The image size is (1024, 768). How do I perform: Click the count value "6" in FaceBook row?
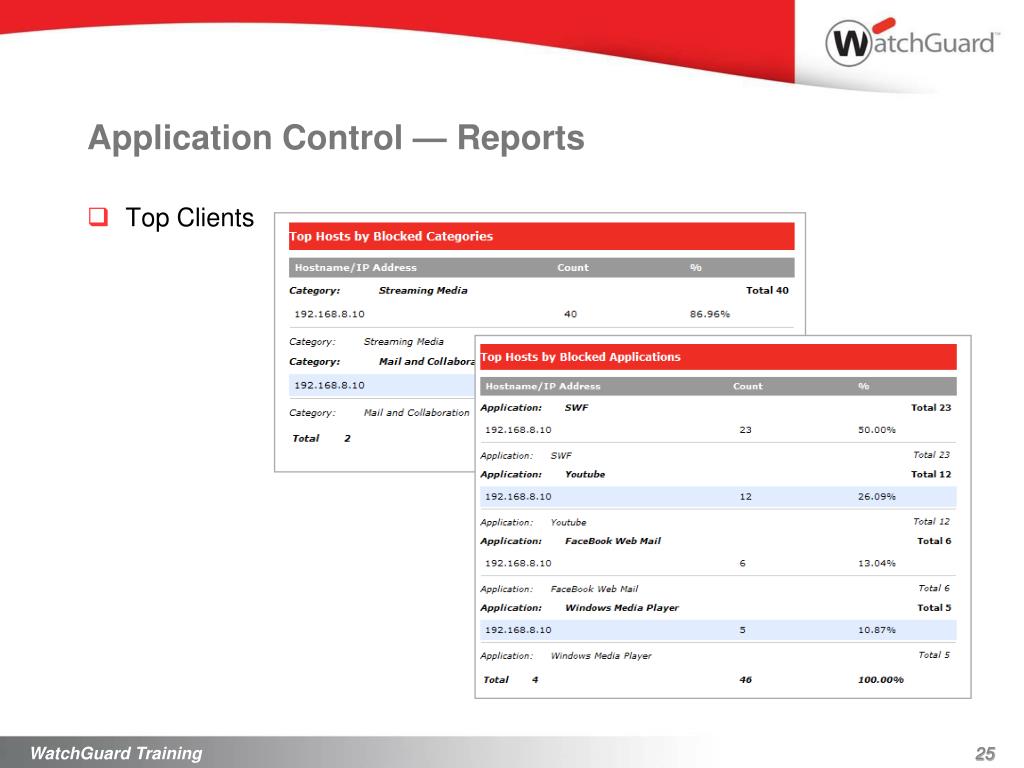pyautogui.click(x=743, y=564)
